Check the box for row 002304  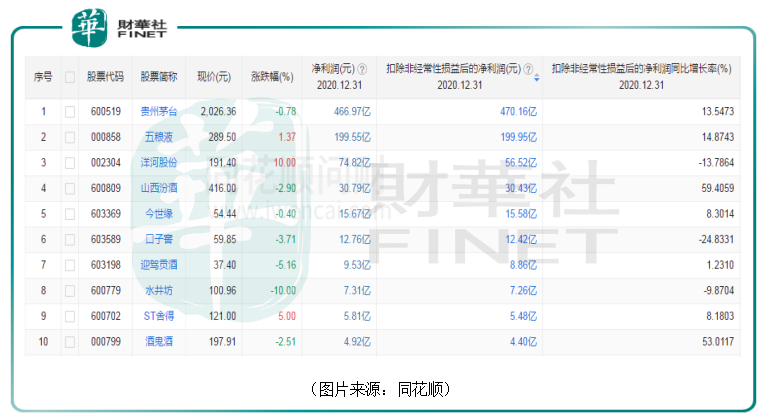[70, 162]
